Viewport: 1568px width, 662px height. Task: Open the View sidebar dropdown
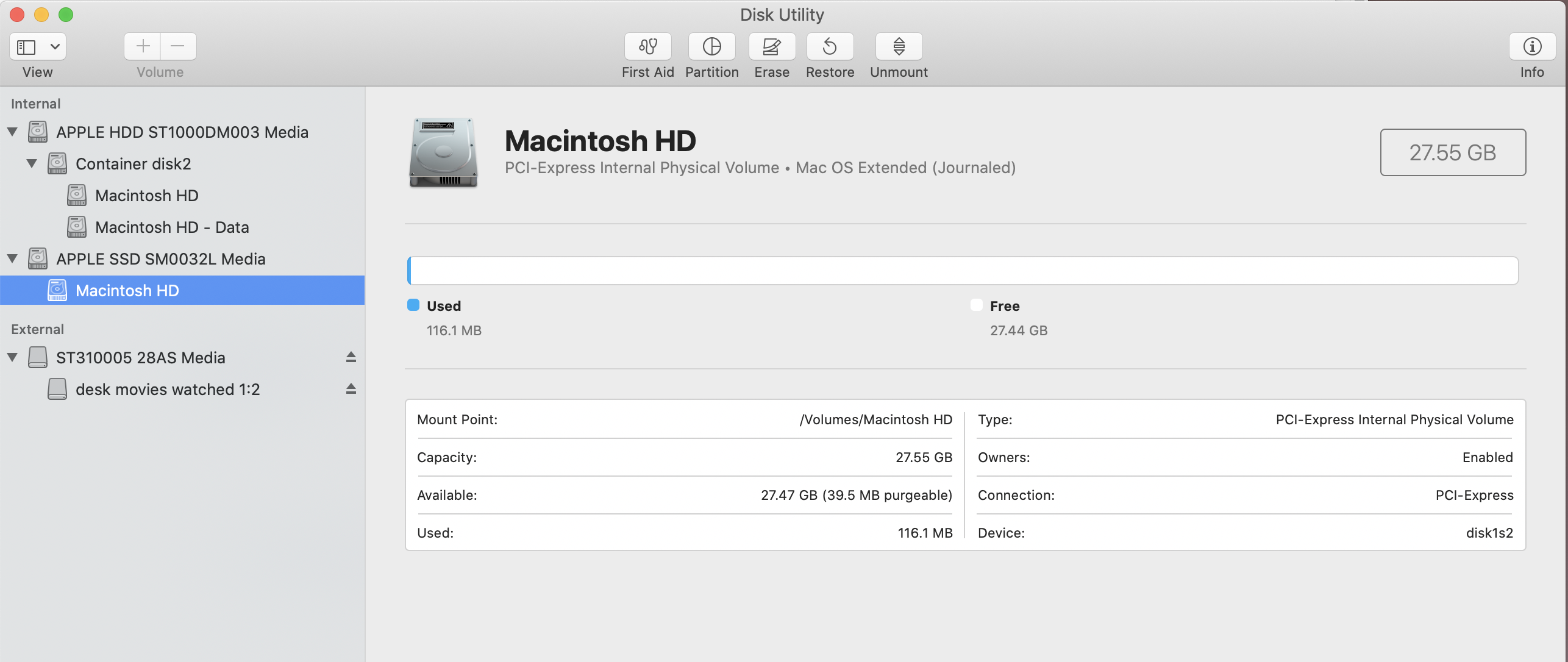click(x=54, y=47)
